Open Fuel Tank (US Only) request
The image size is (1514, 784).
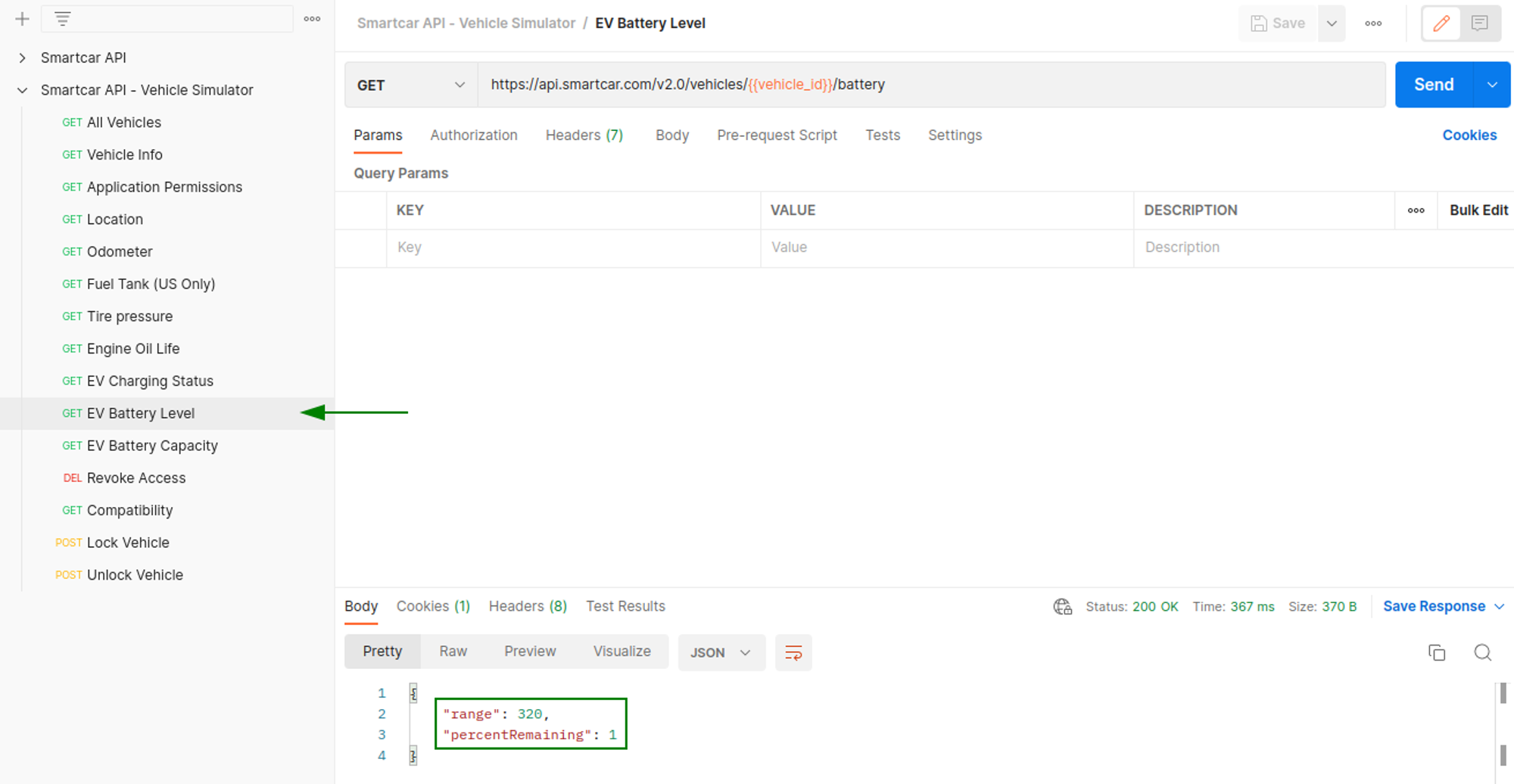pos(151,285)
